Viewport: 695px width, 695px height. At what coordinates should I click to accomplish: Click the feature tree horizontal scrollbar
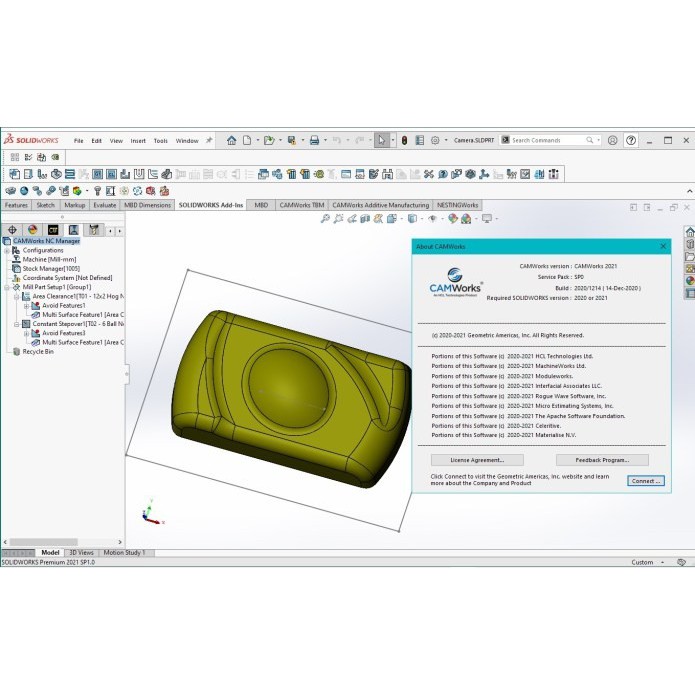click(43, 542)
